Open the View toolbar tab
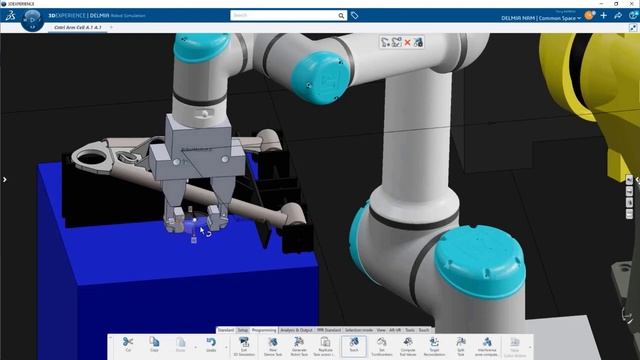640x360 pixels. coord(381,330)
